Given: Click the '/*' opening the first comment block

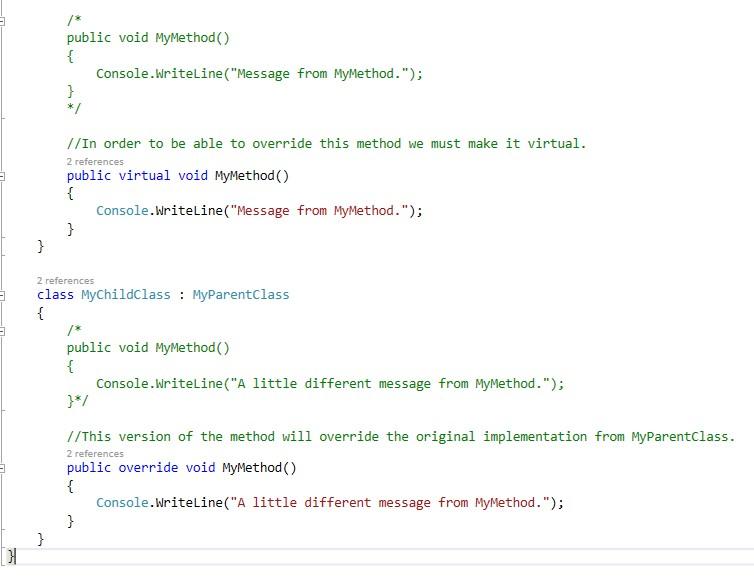Looking at the screenshot, I should pyautogui.click(x=75, y=20).
